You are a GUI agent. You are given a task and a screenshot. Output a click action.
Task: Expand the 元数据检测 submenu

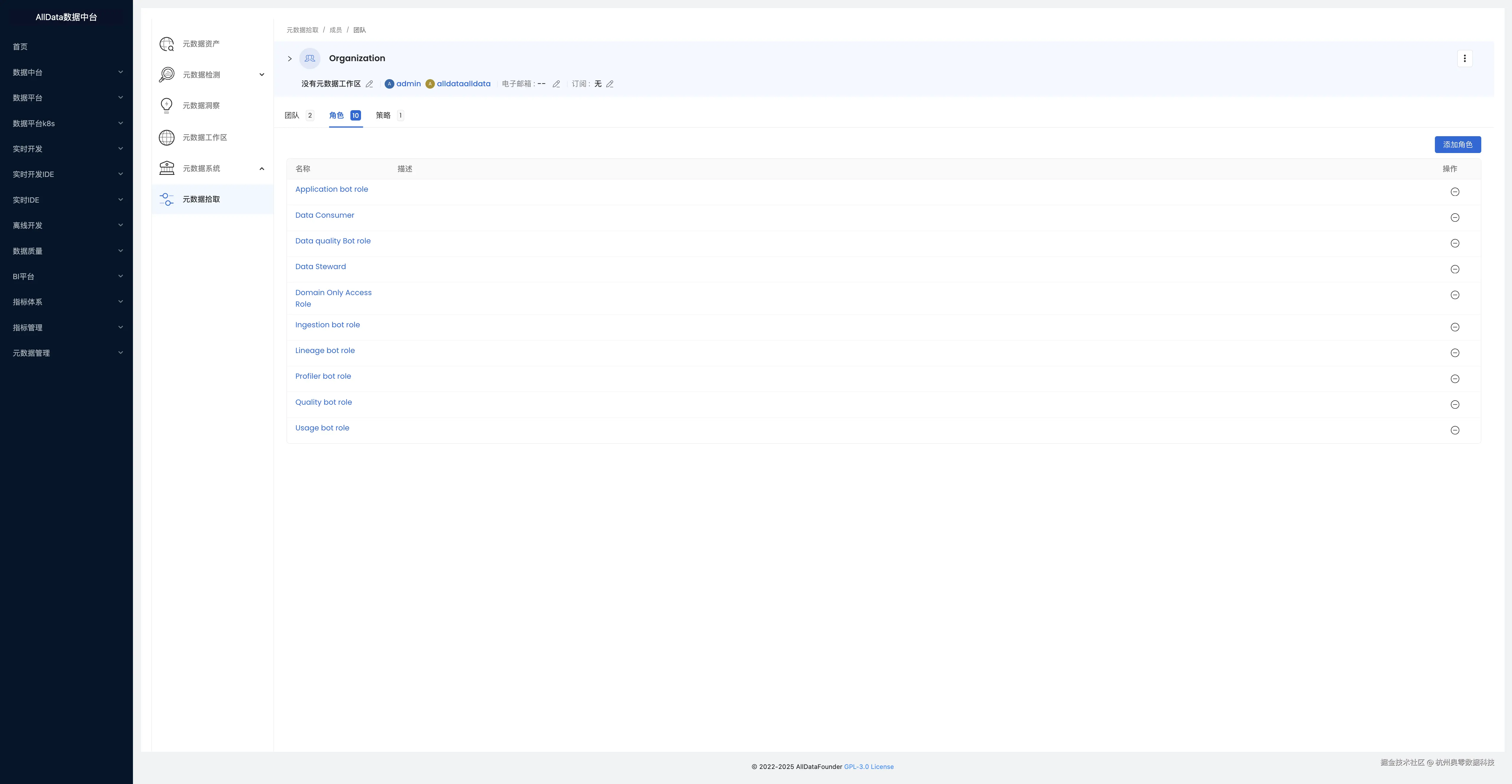click(262, 74)
